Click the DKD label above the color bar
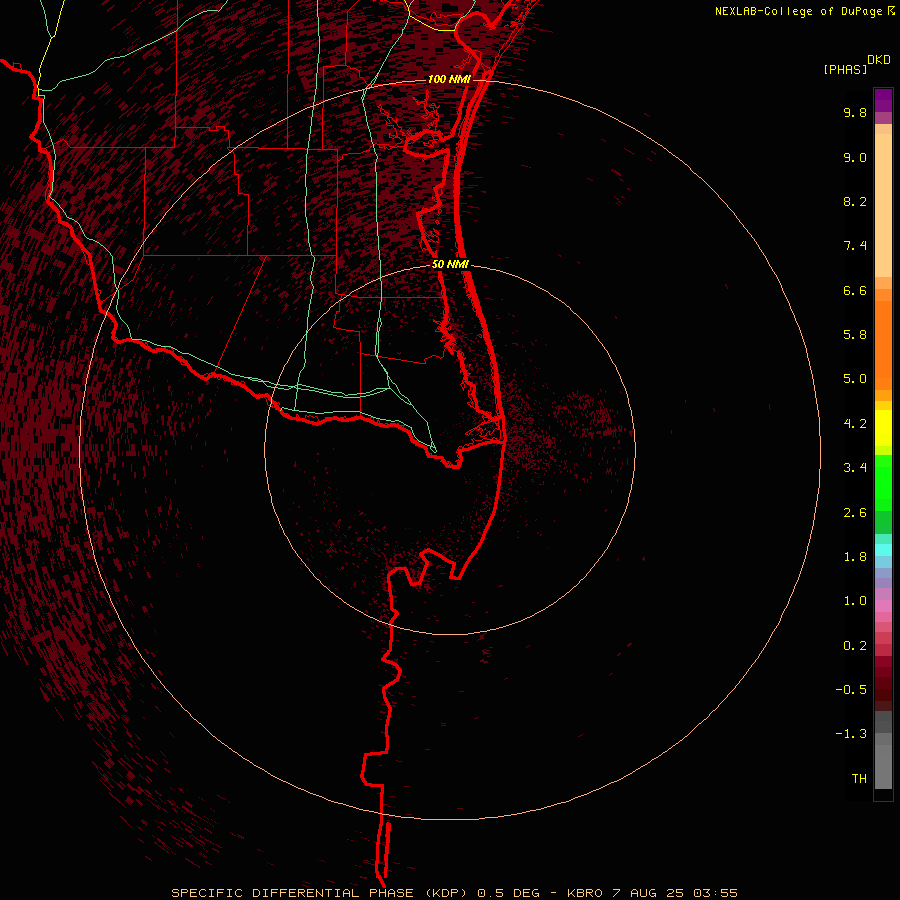The image size is (900, 900). pyautogui.click(x=879, y=60)
